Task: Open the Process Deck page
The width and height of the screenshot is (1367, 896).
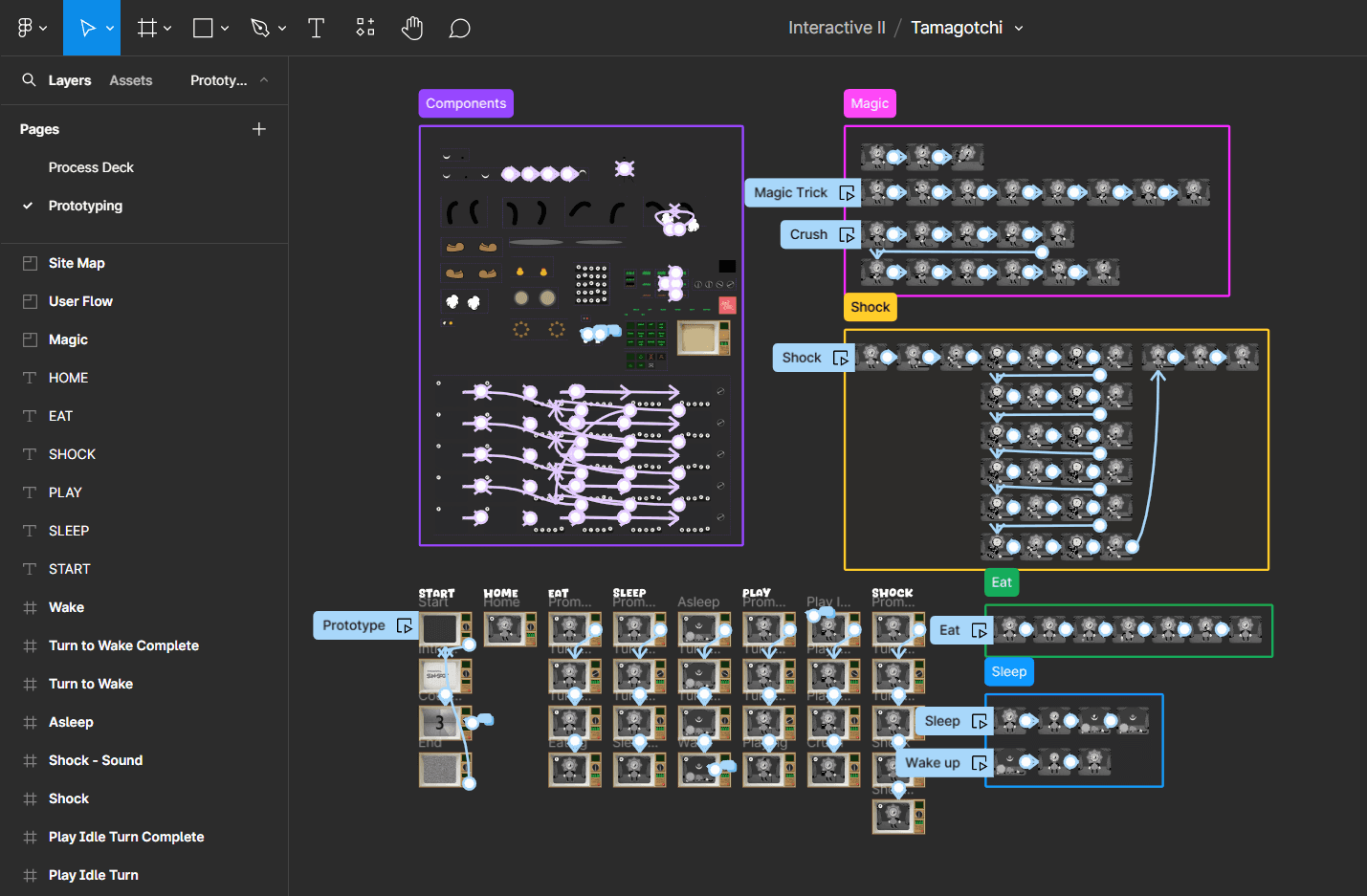Action: 91,167
